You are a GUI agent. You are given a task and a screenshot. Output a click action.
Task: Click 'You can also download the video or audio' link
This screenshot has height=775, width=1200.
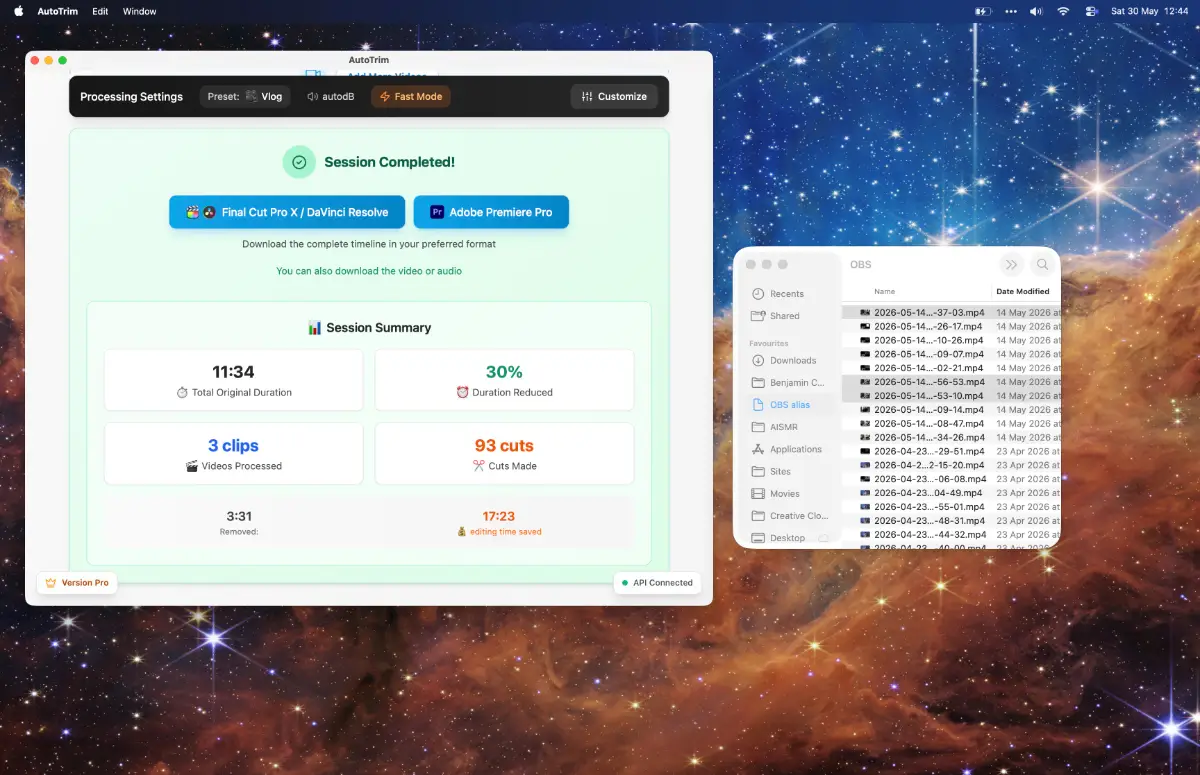[x=369, y=271]
